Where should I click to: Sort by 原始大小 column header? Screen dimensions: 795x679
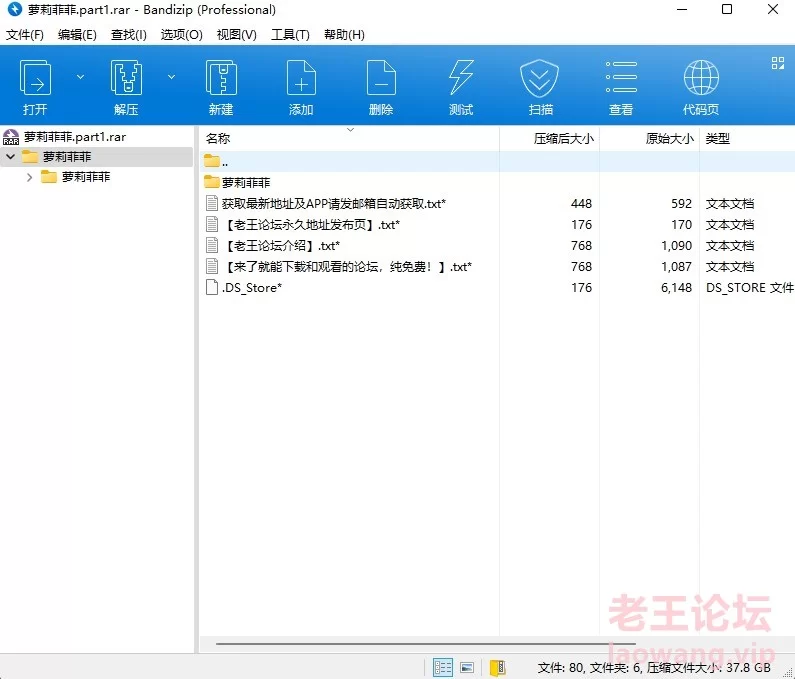[669, 138]
